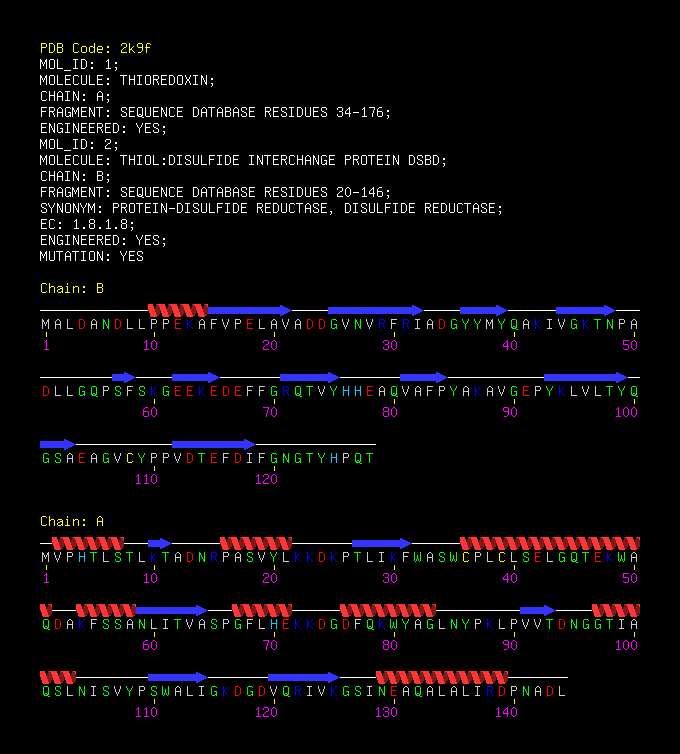Select short Chain B strand above SF residues
Screen dimensions: 680x754
[124, 377]
